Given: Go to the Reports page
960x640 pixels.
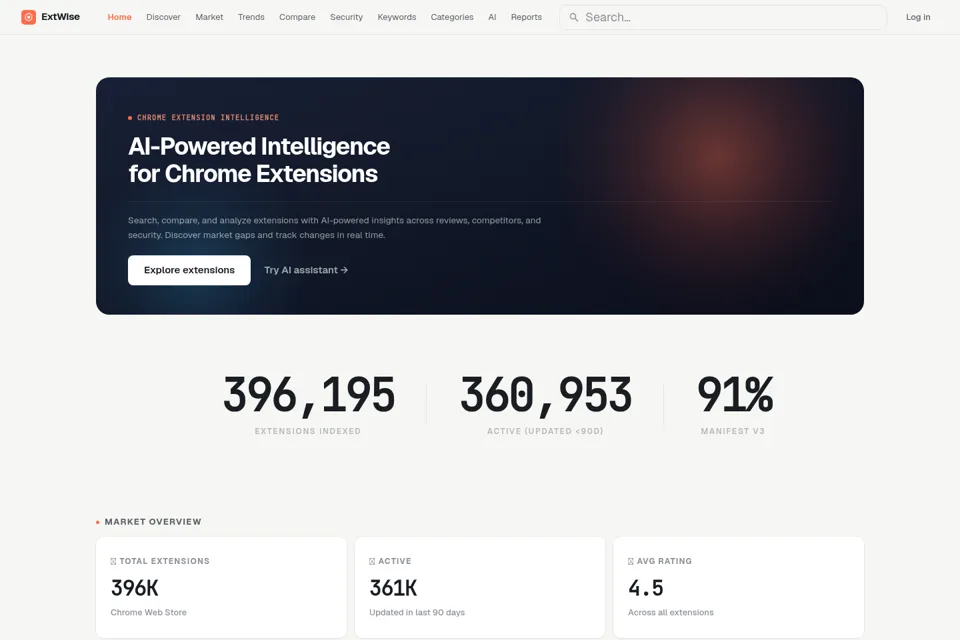Looking at the screenshot, I should [x=527, y=17].
